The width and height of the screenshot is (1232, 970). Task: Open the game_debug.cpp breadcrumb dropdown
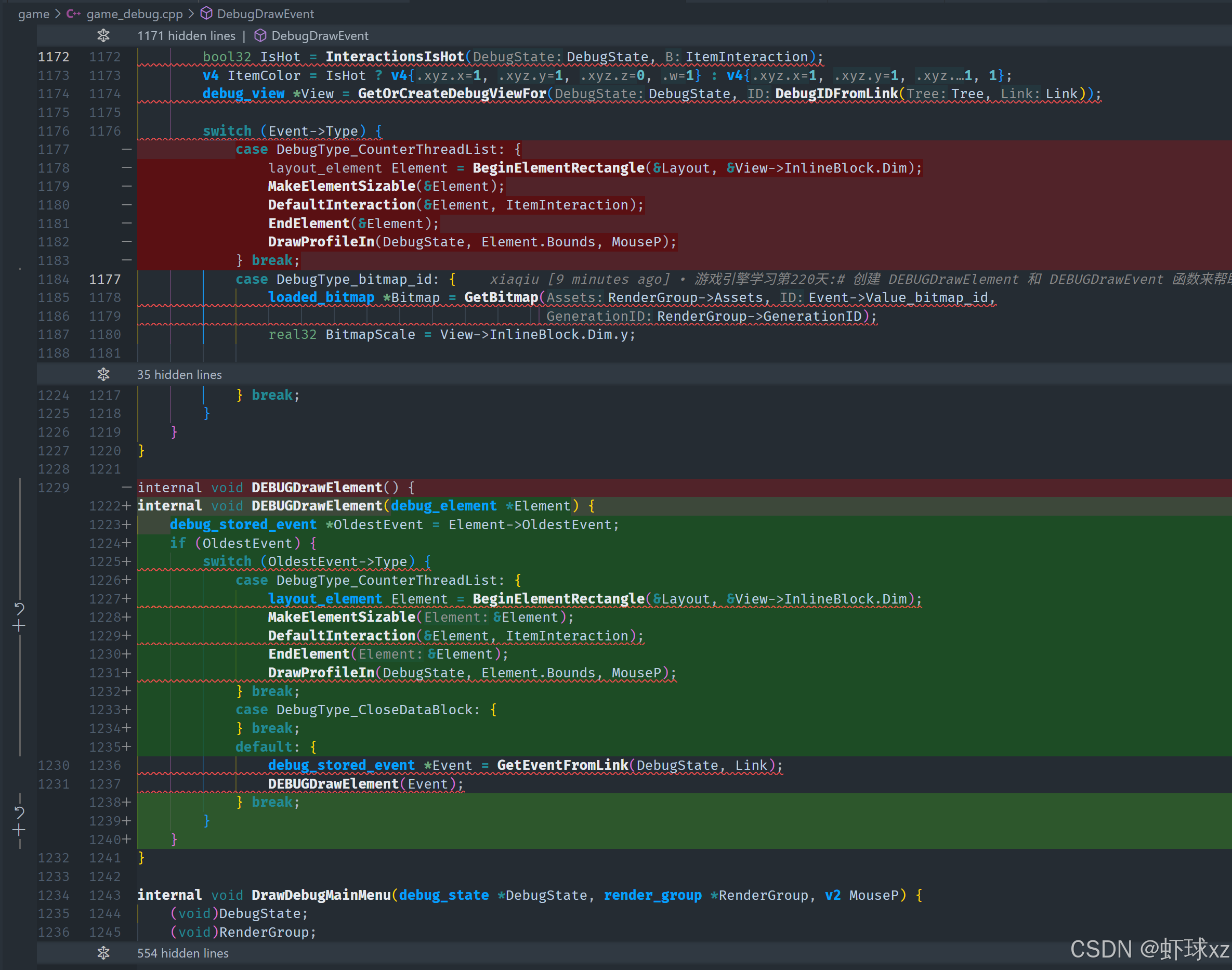click(x=134, y=14)
